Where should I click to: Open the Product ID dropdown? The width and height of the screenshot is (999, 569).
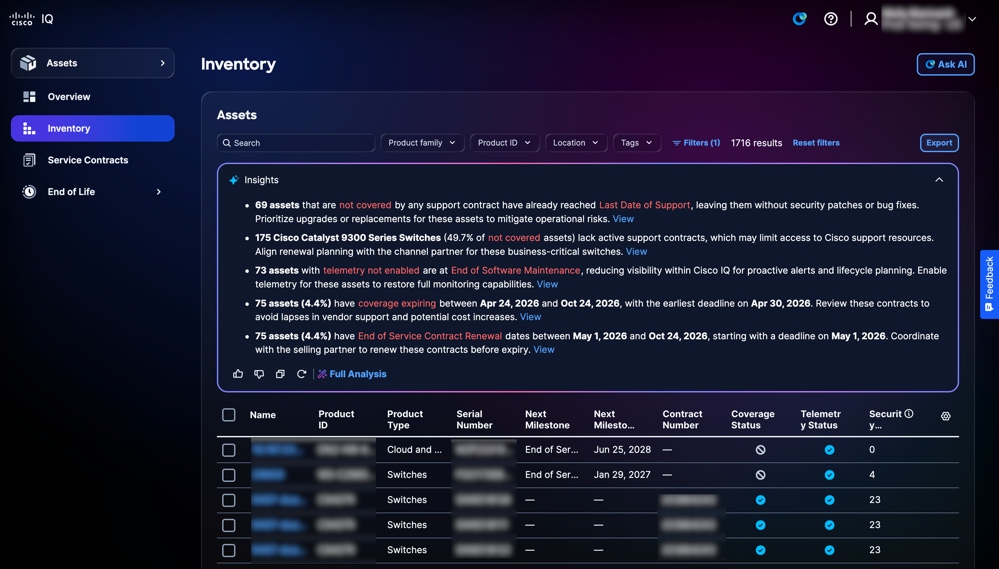click(x=505, y=143)
